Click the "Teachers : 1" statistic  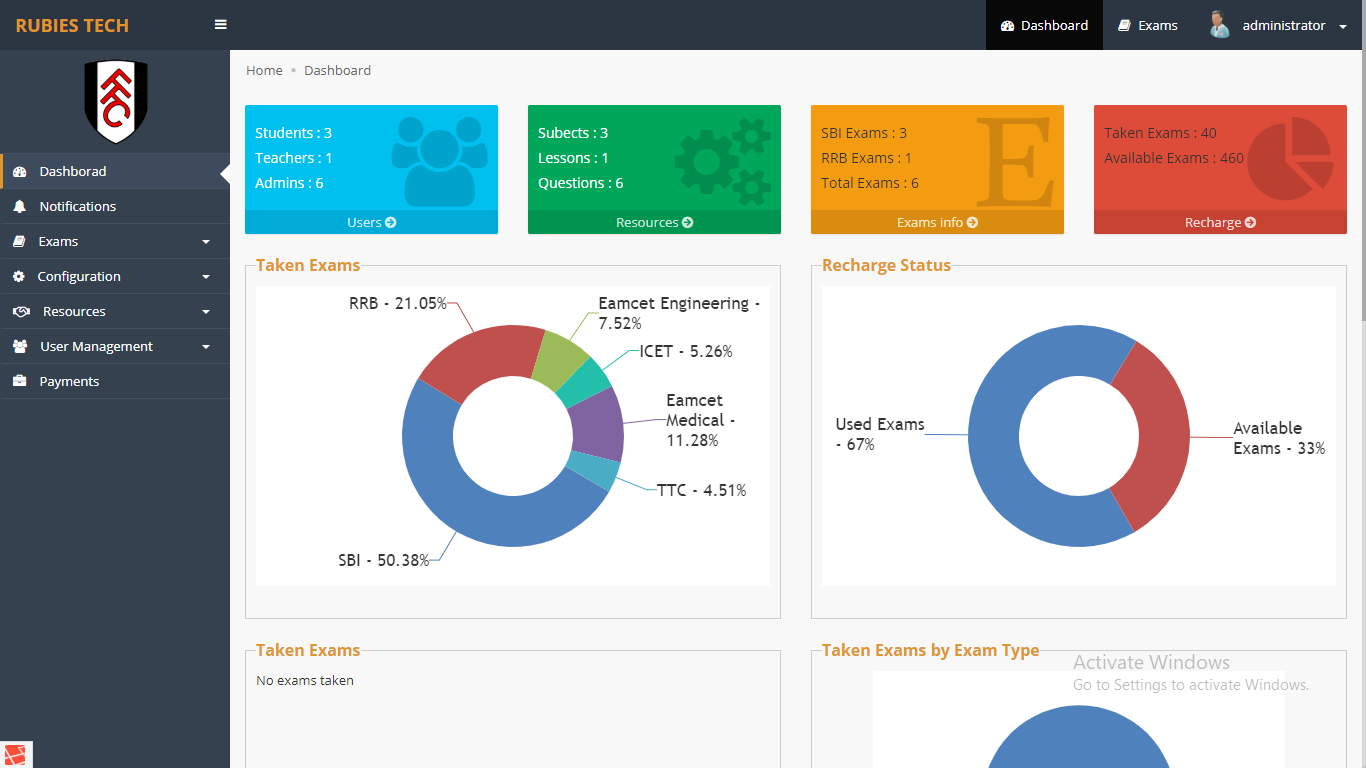(x=293, y=158)
